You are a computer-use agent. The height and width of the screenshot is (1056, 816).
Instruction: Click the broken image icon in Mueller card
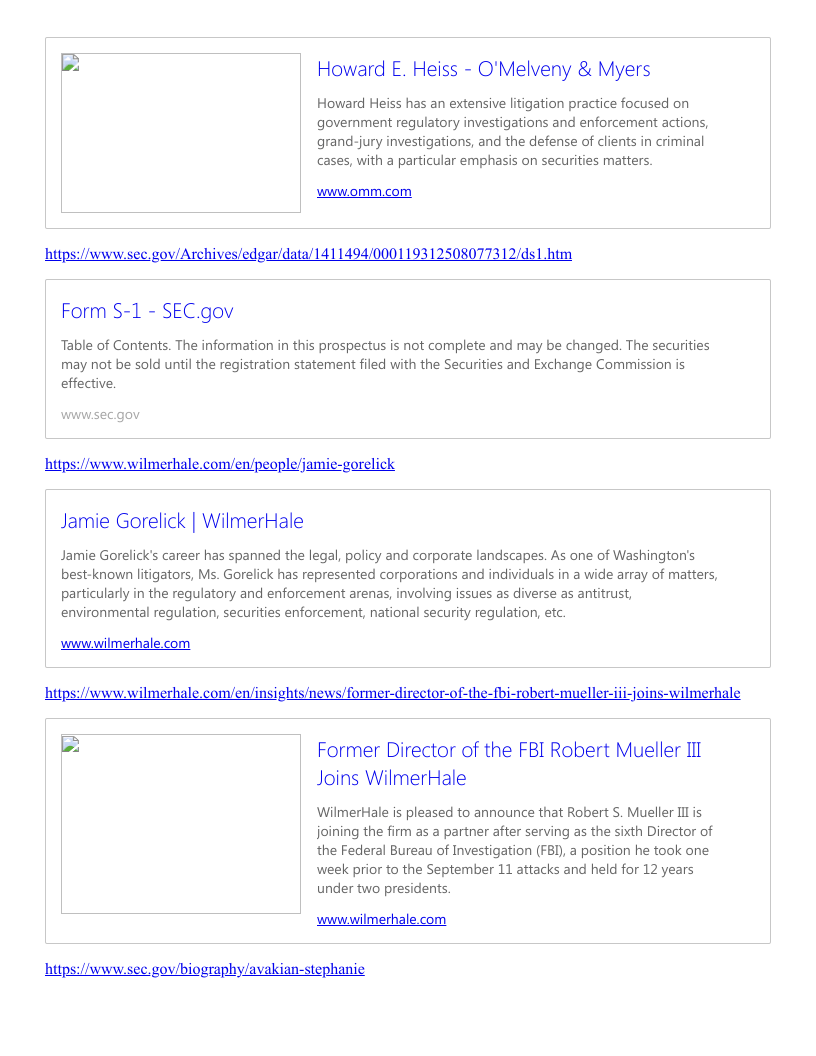[x=70, y=744]
